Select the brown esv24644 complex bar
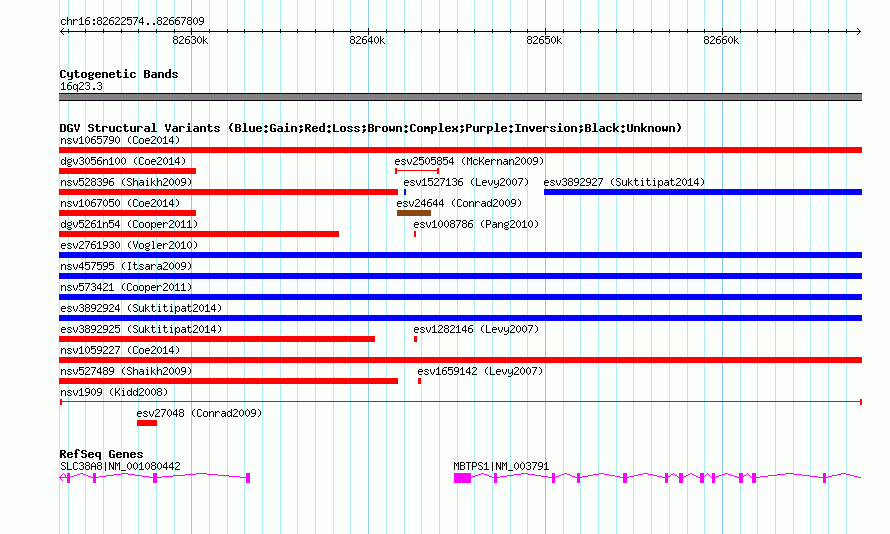 pos(414,213)
